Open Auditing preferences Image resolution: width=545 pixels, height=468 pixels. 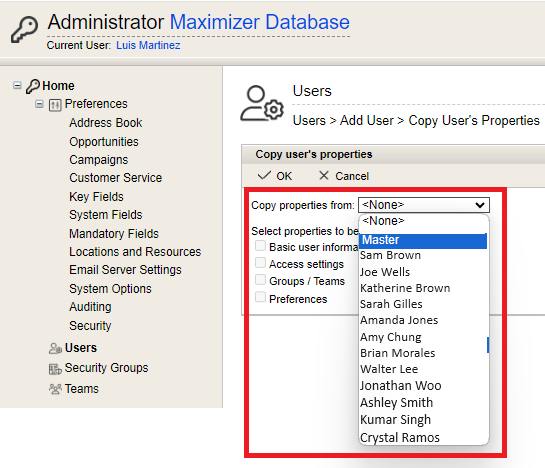click(x=90, y=307)
